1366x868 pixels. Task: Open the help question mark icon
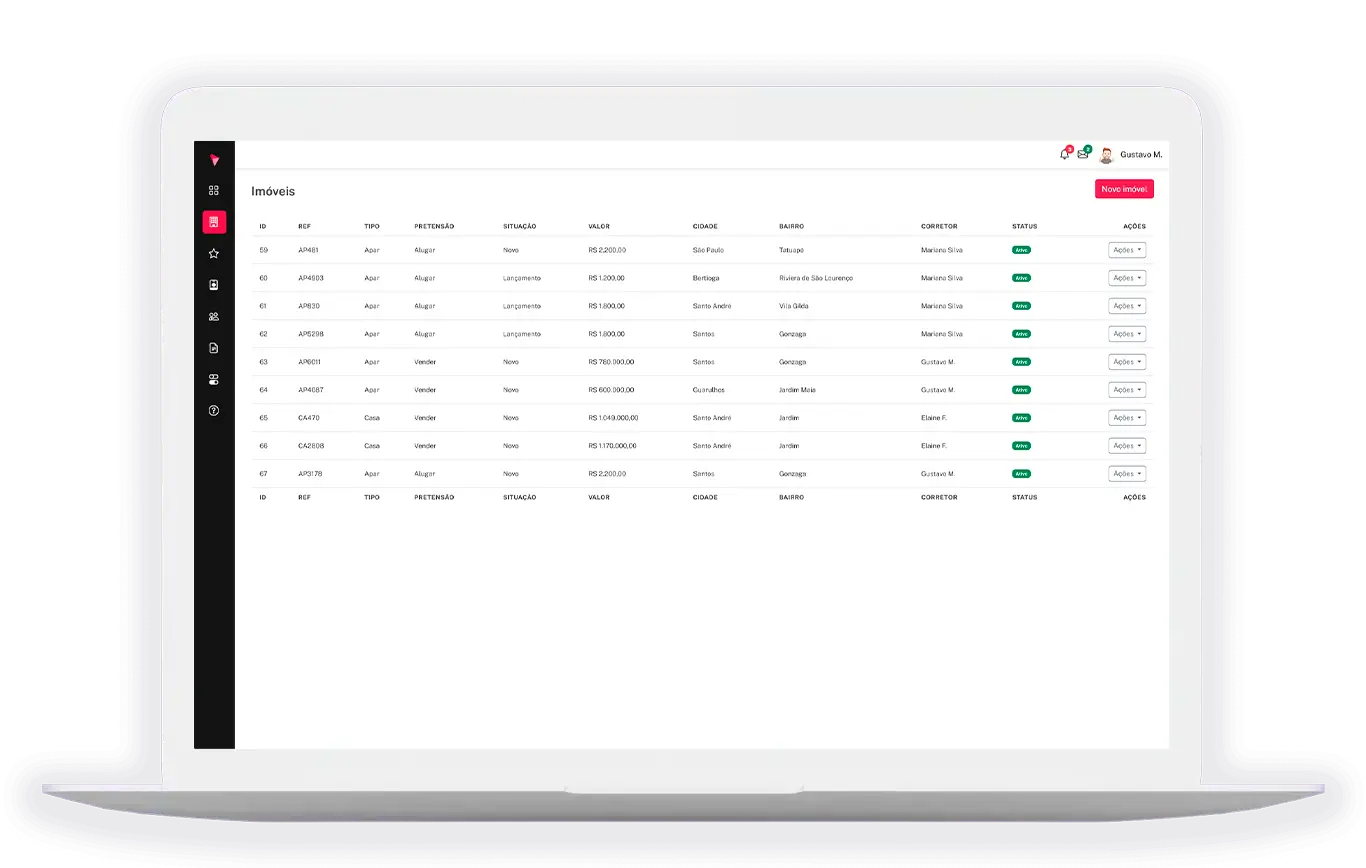[213, 411]
